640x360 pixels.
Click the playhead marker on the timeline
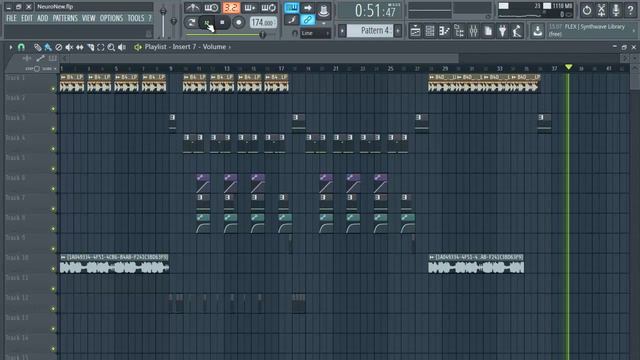tap(568, 67)
